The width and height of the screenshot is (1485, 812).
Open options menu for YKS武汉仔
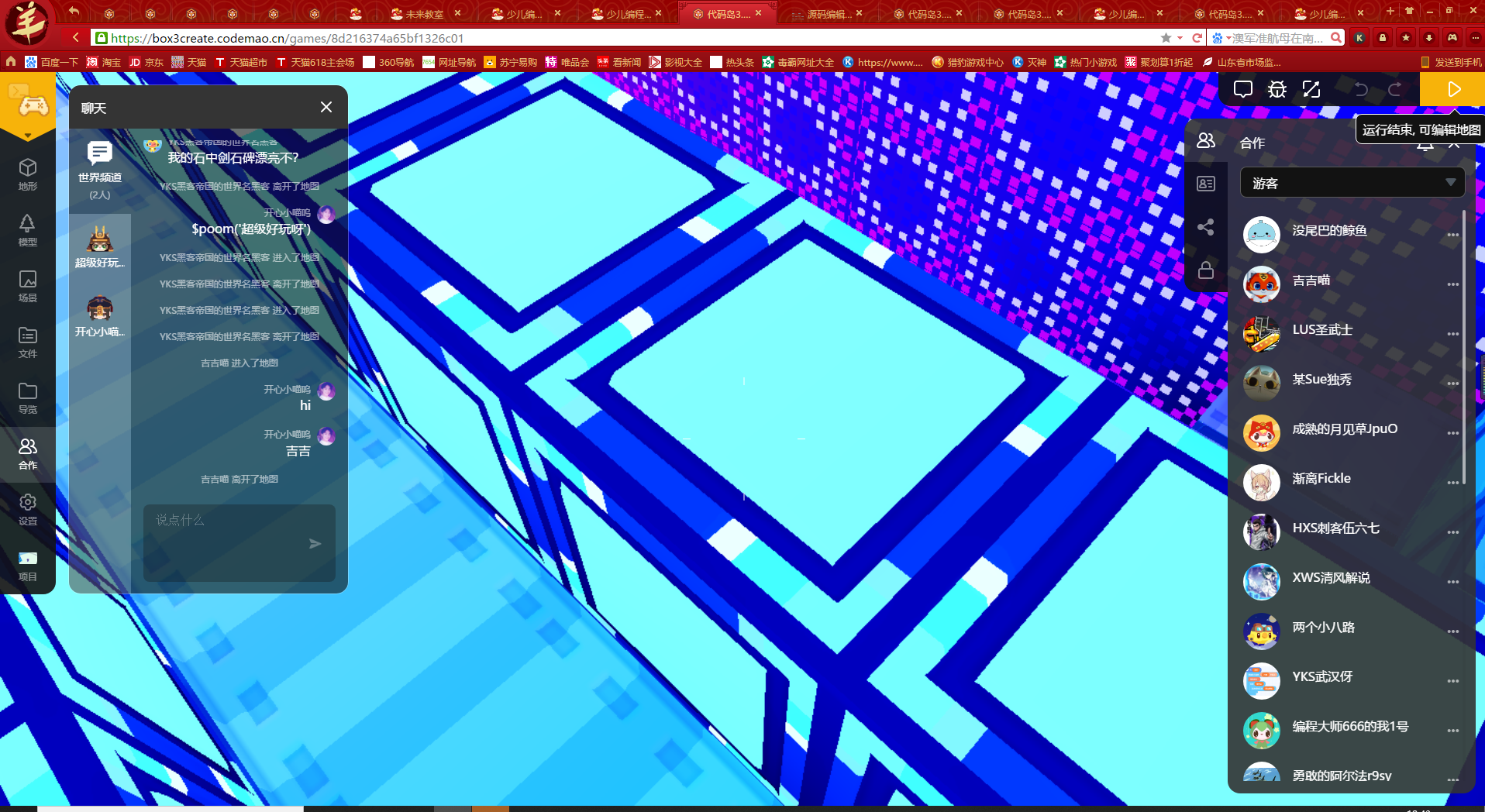[1452, 681]
